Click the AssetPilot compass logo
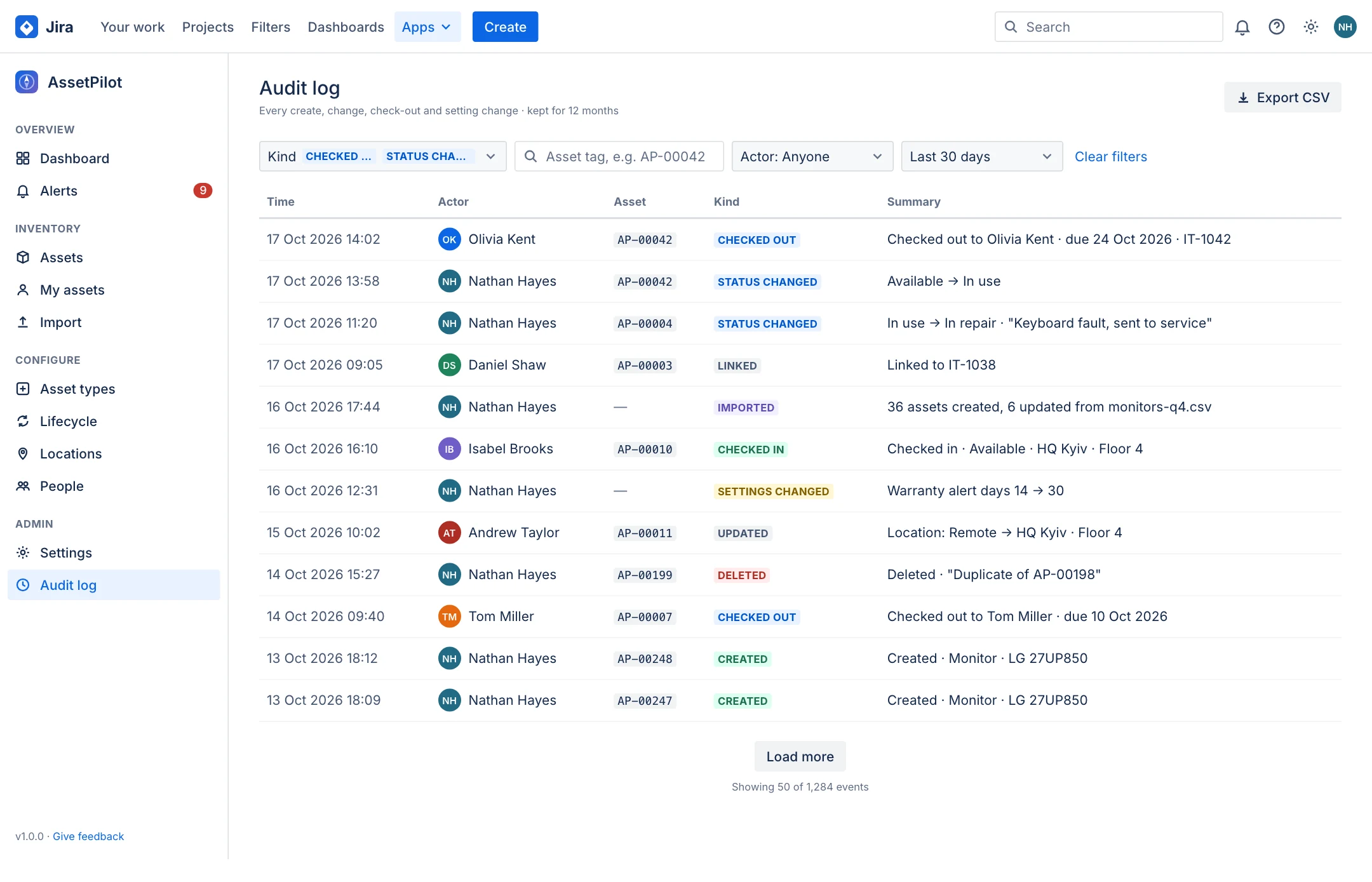Viewport: 1372px width, 882px height. coord(27,82)
